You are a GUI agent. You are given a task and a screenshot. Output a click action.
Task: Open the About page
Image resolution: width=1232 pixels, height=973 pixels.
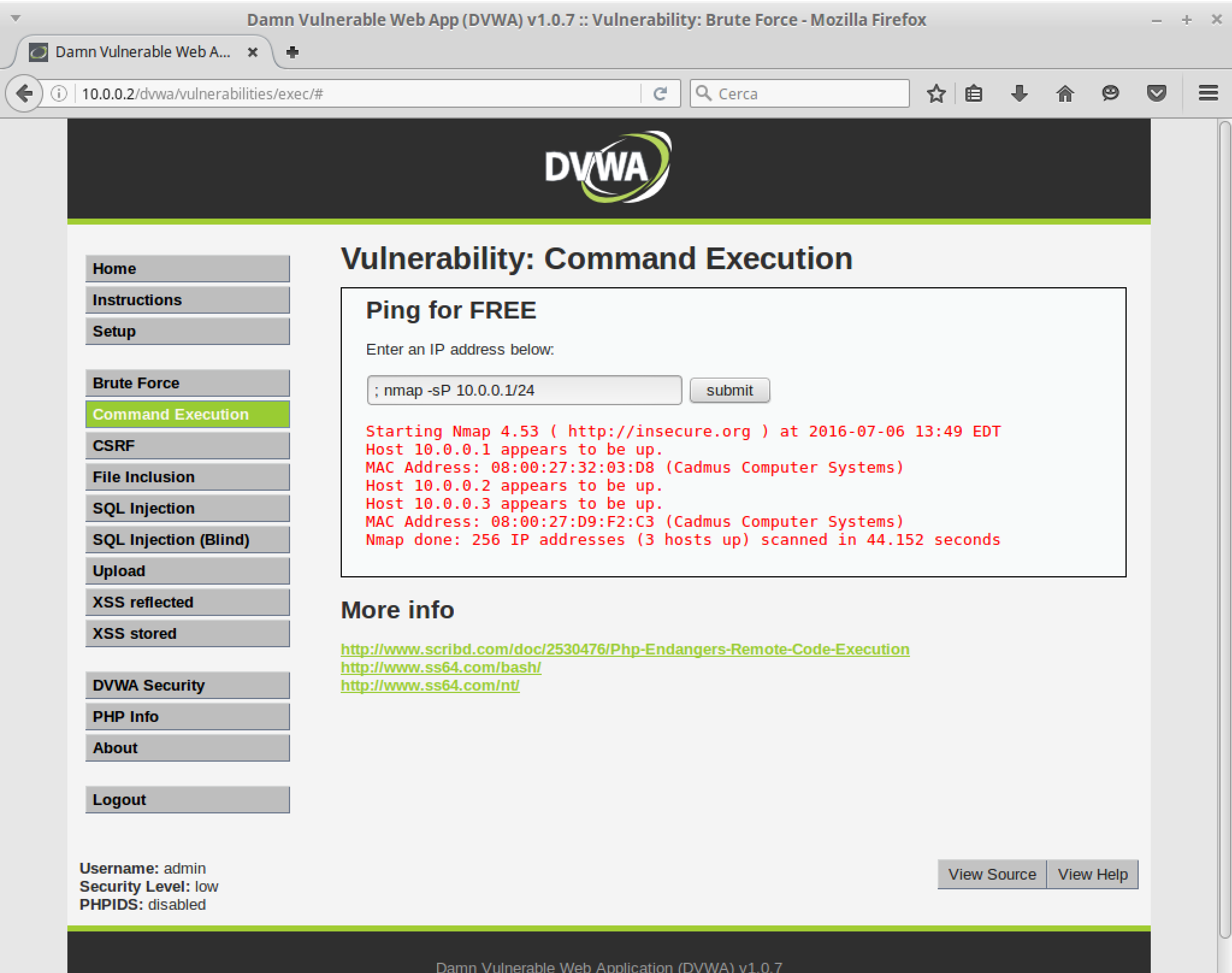coord(188,748)
